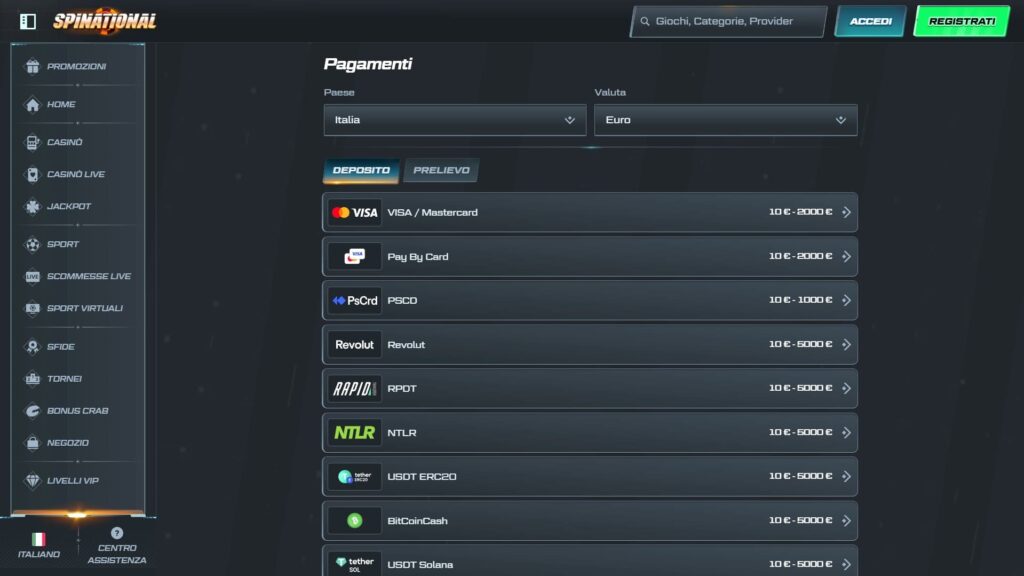The height and width of the screenshot is (576, 1024).
Task: Open the Valuta currency dropdown
Action: (726, 120)
